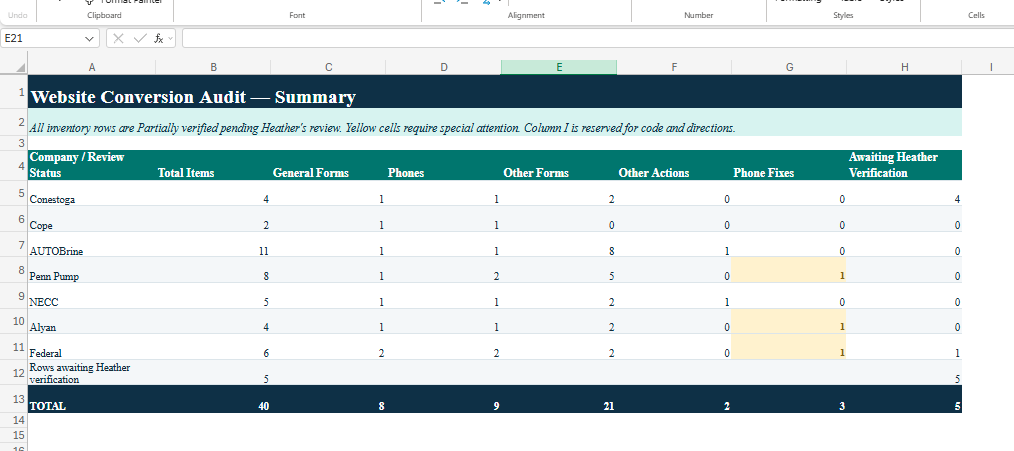Screen dimensions: 1014x451
Task: Click AUTOBrine total items value 11
Action: point(213,245)
